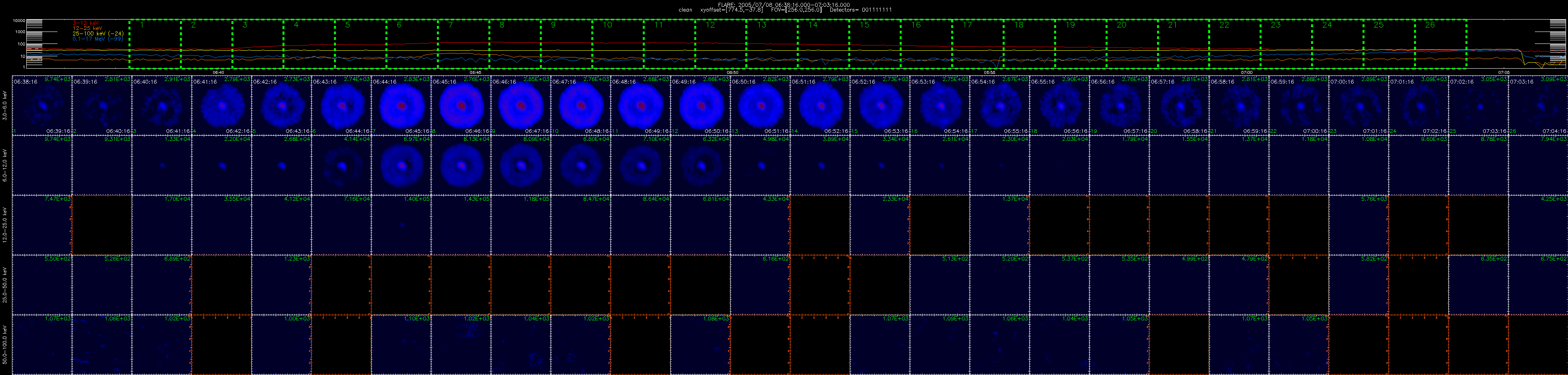Click the 6.0-12.0 keV row label
The image size is (1568, 375).
5,165
